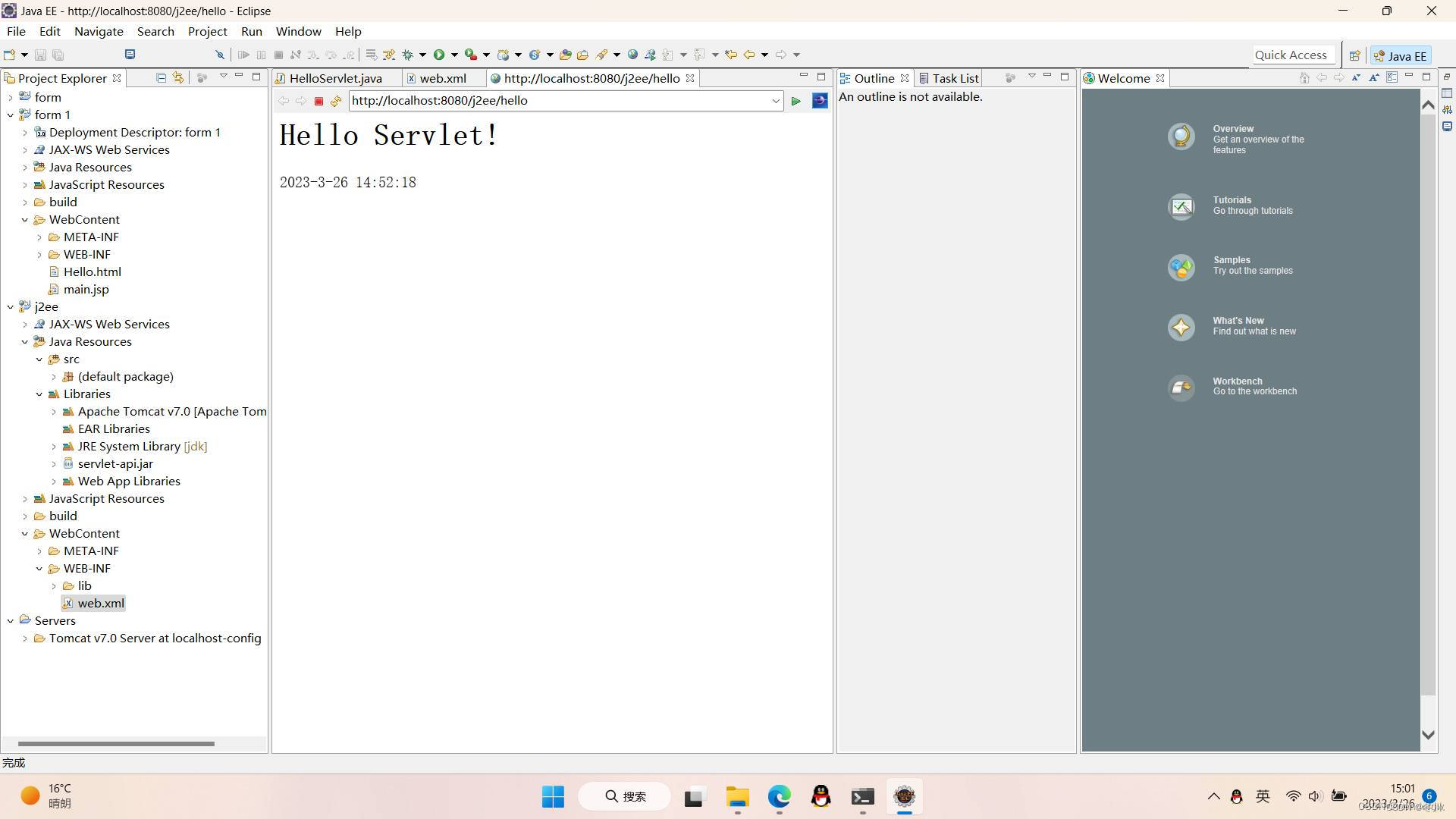Click the Run (green play) toolbar button
1456x819 pixels.
coord(438,55)
